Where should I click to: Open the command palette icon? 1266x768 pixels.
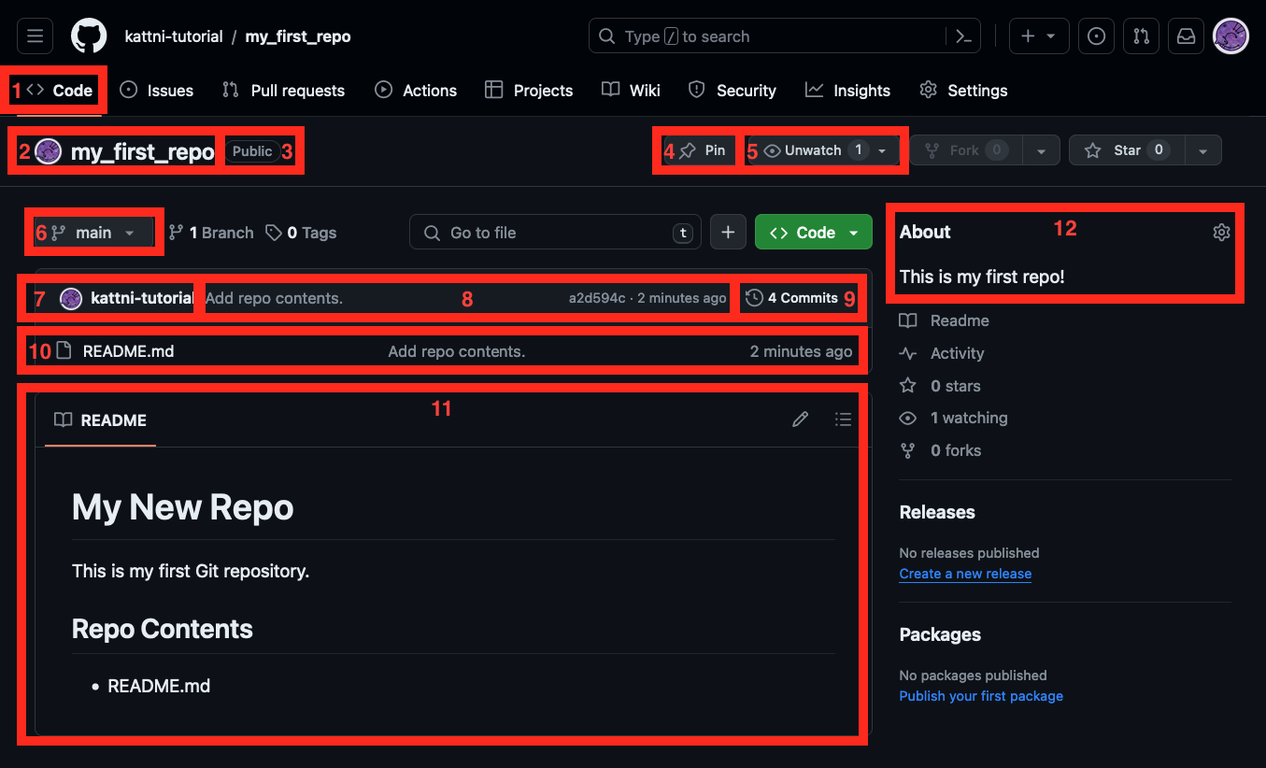tap(963, 37)
